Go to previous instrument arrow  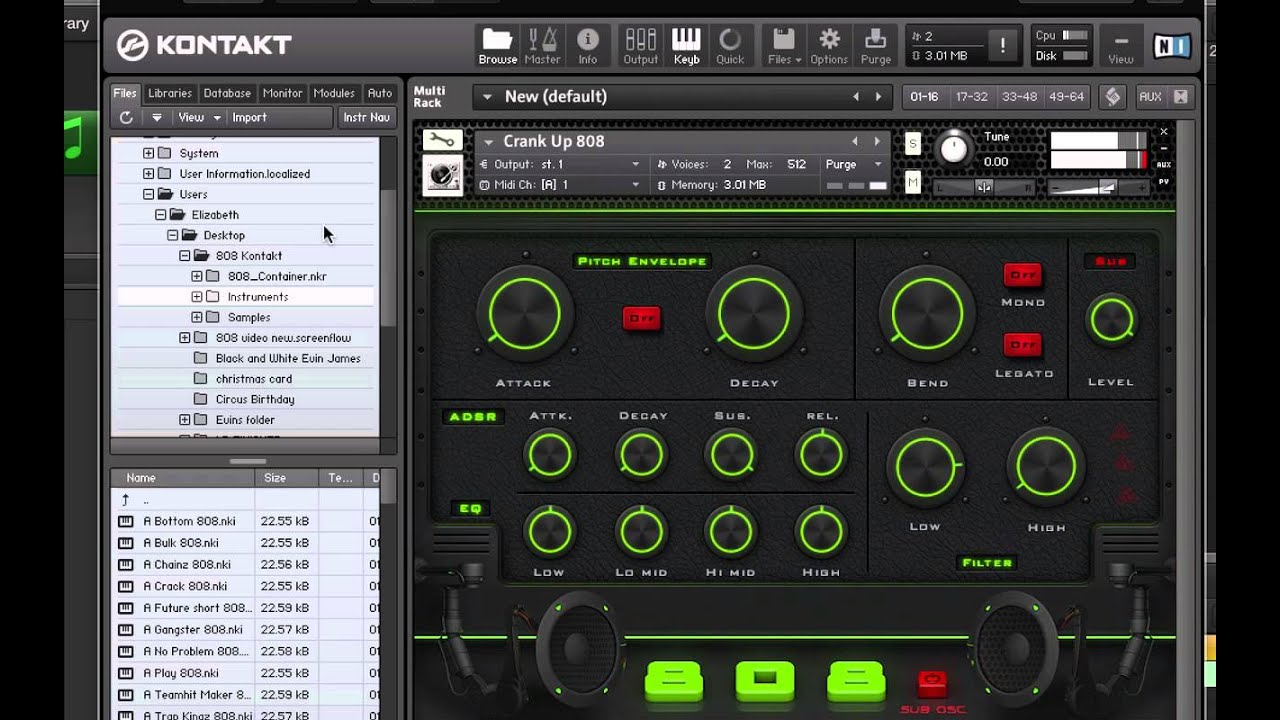coord(854,142)
